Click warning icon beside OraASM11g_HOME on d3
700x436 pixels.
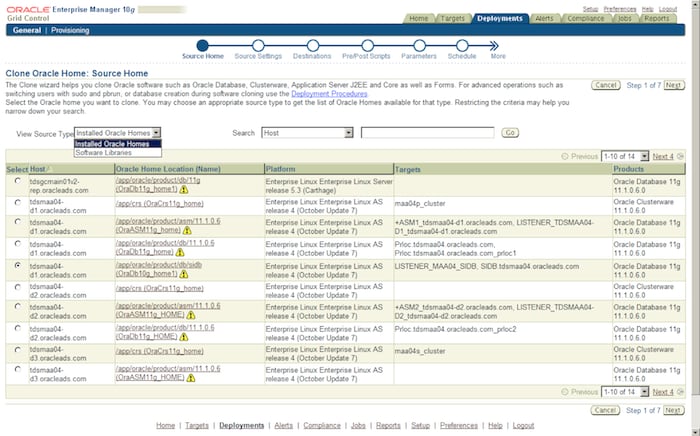pos(191,378)
